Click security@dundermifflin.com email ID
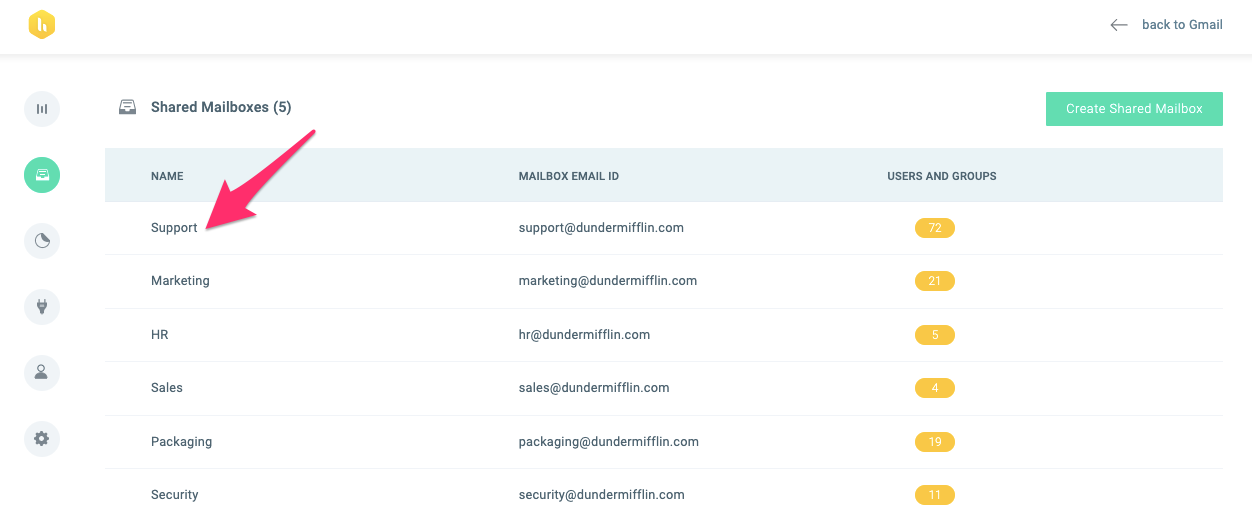1252x521 pixels. click(x=601, y=495)
